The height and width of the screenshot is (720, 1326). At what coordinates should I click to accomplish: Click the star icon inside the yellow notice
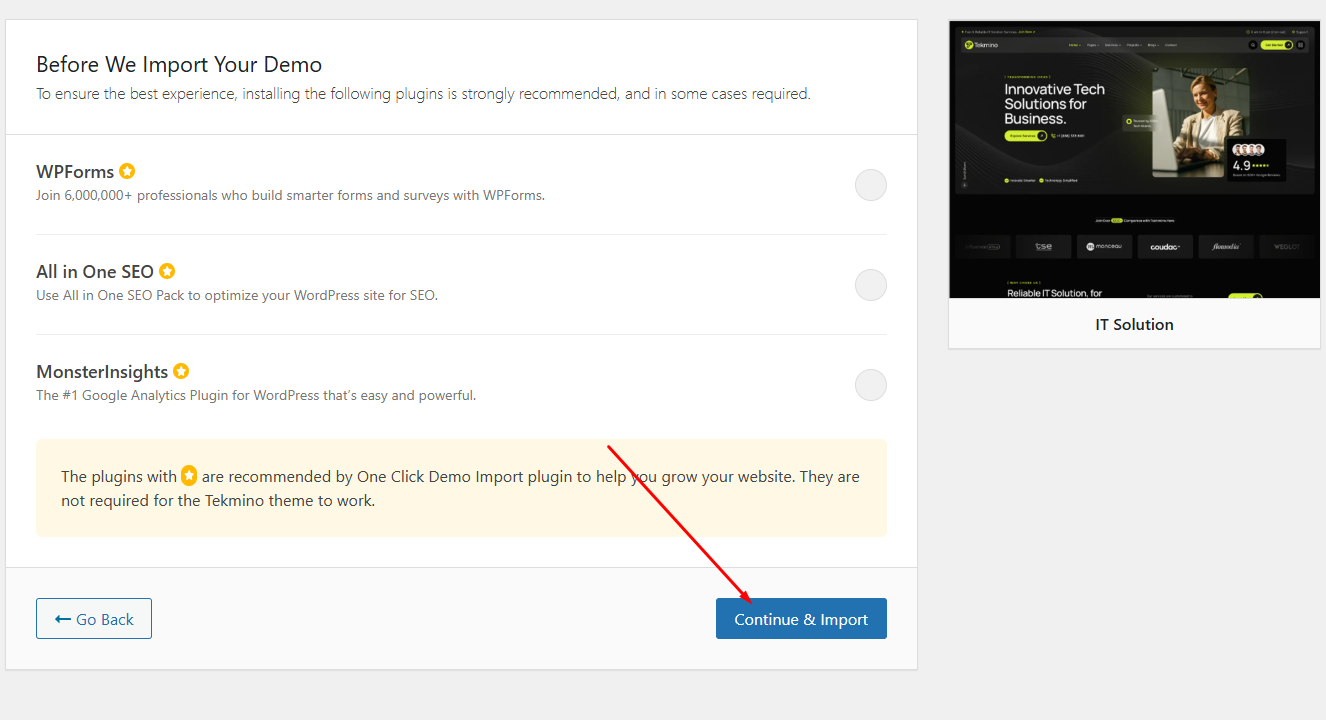(x=189, y=476)
